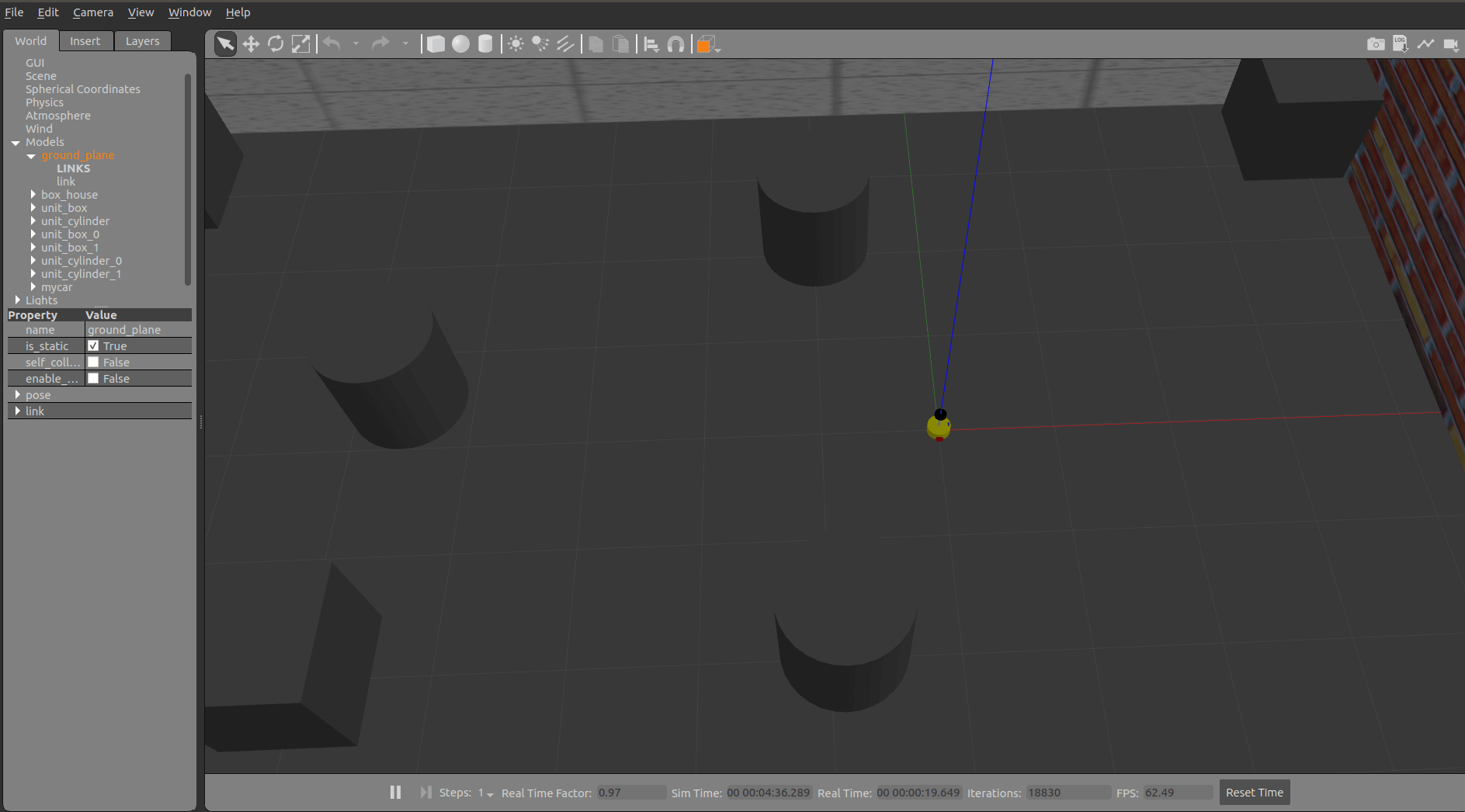1465x812 pixels.
Task: Copy the selected model
Action: point(595,44)
